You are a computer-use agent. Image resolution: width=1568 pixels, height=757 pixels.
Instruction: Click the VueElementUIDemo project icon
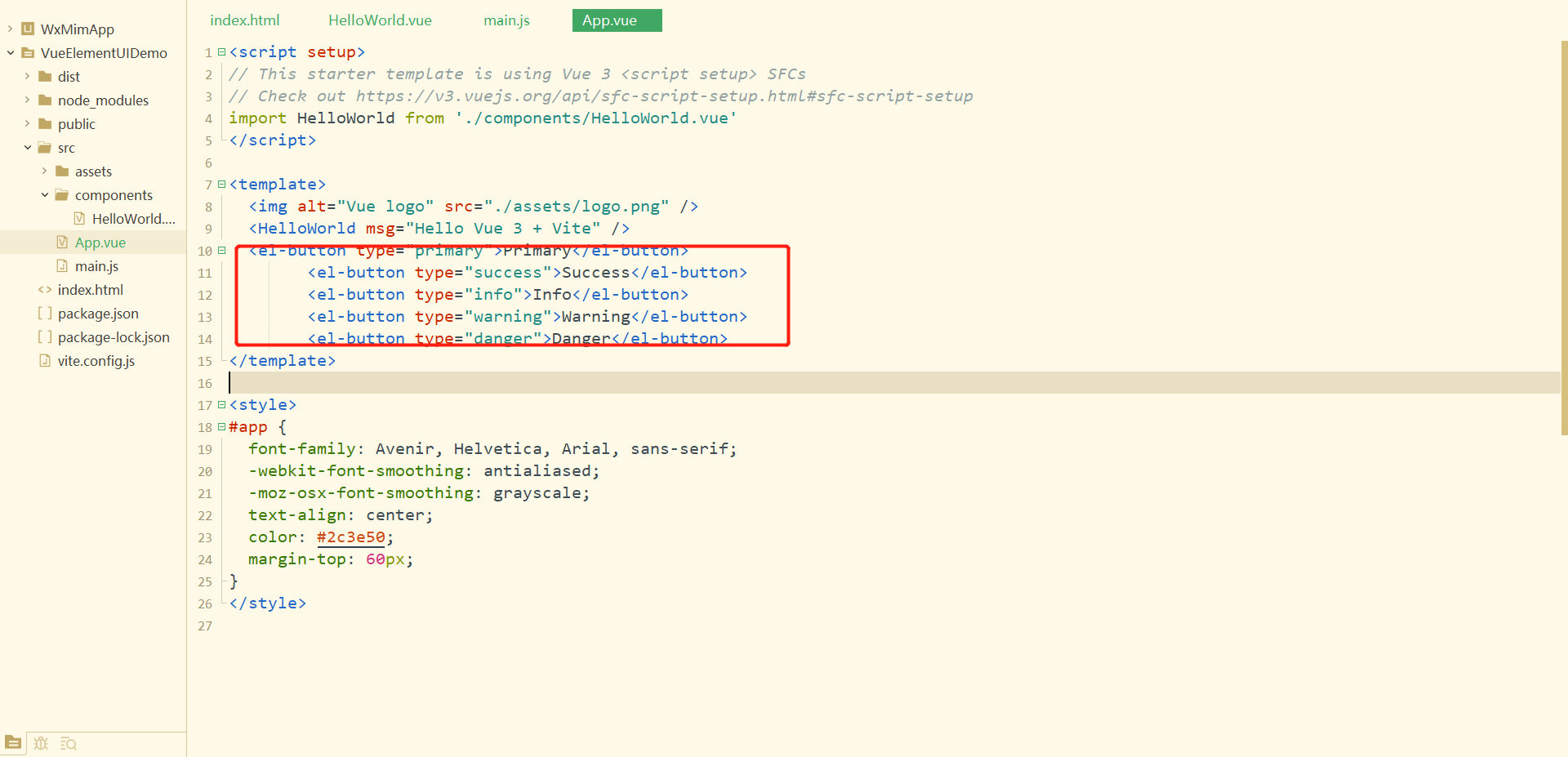pos(28,52)
